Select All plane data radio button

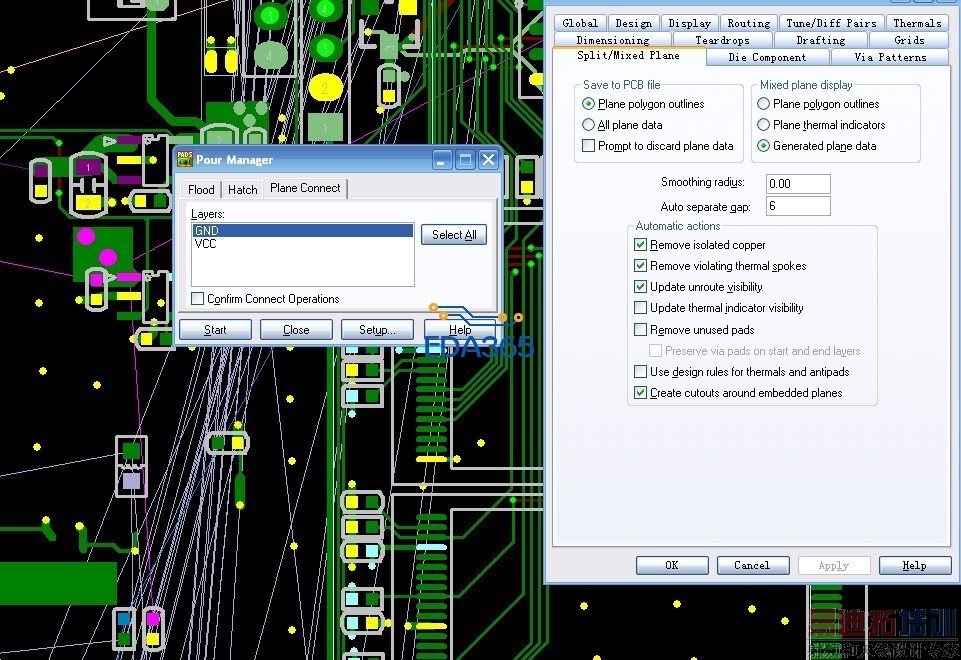(589, 125)
